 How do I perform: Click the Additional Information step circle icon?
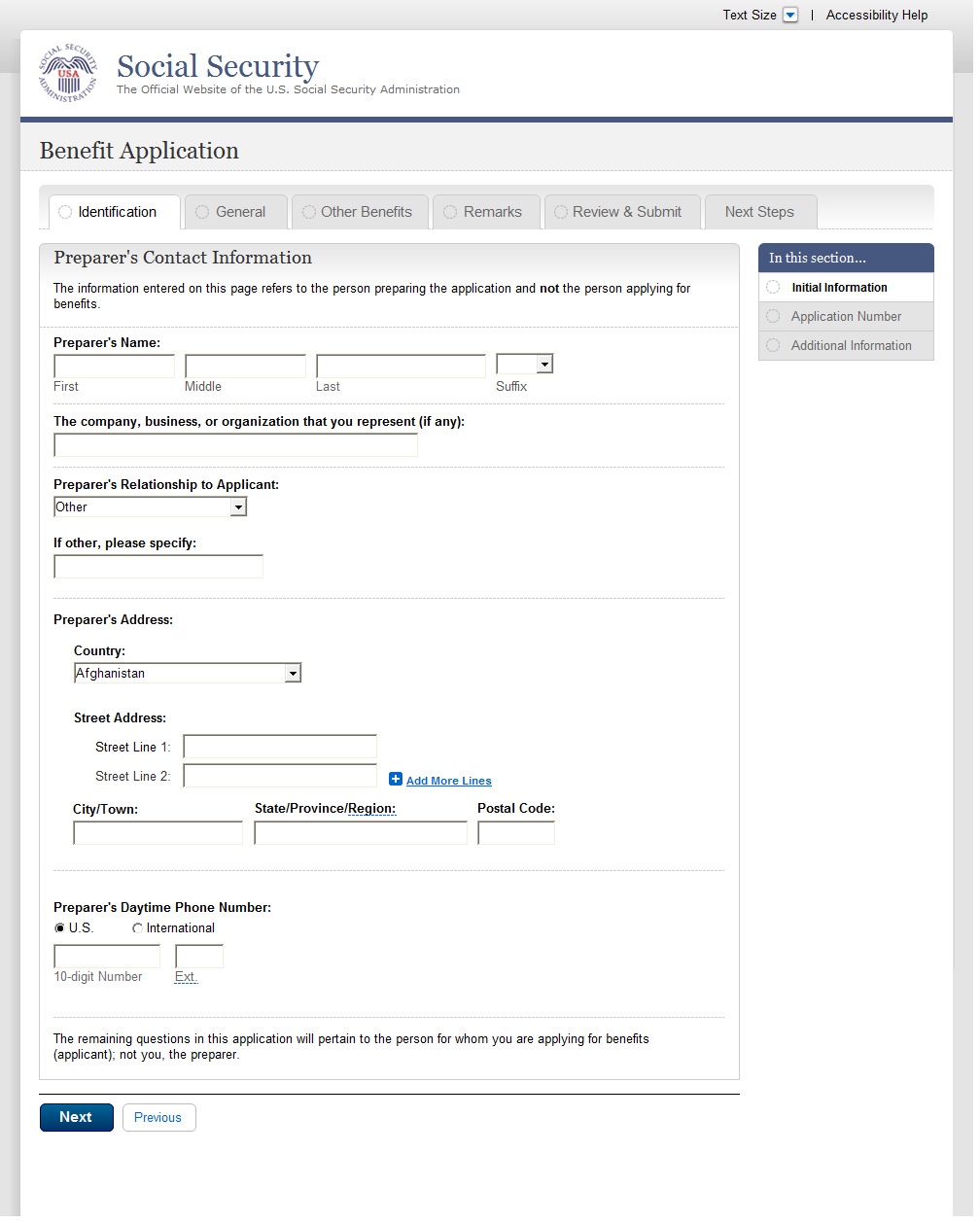tap(773, 345)
